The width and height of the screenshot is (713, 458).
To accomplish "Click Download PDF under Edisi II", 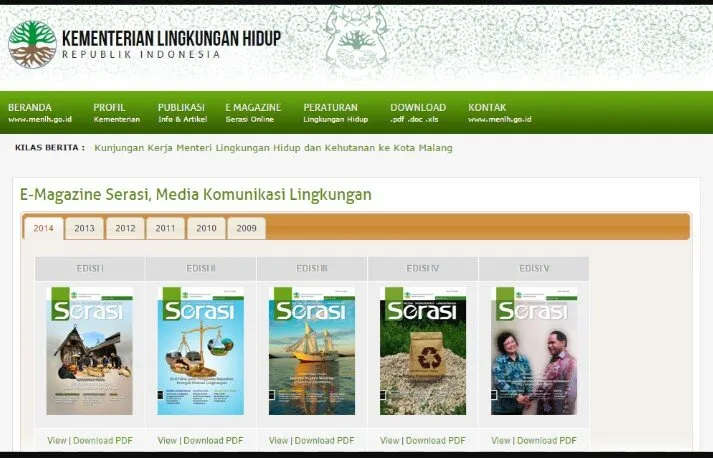I will tap(213, 441).
